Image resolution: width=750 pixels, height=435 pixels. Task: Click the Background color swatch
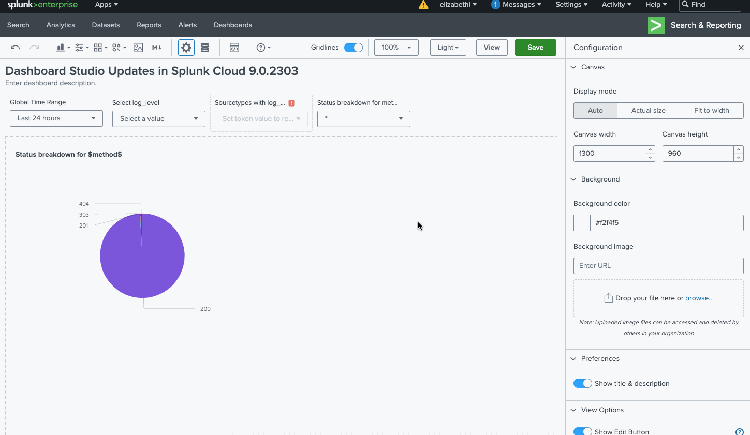pos(581,222)
